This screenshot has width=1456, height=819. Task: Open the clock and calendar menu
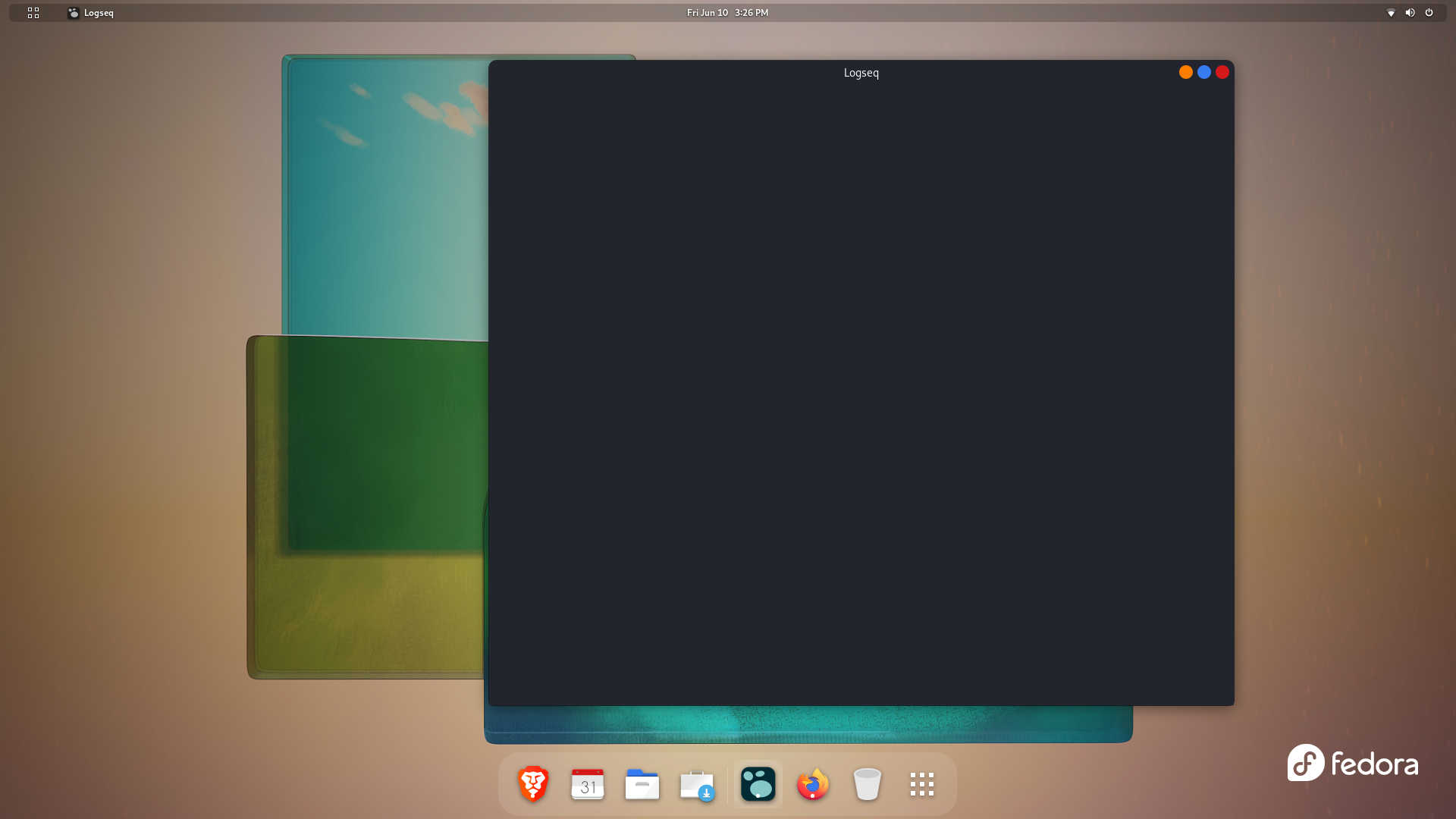[x=727, y=13]
